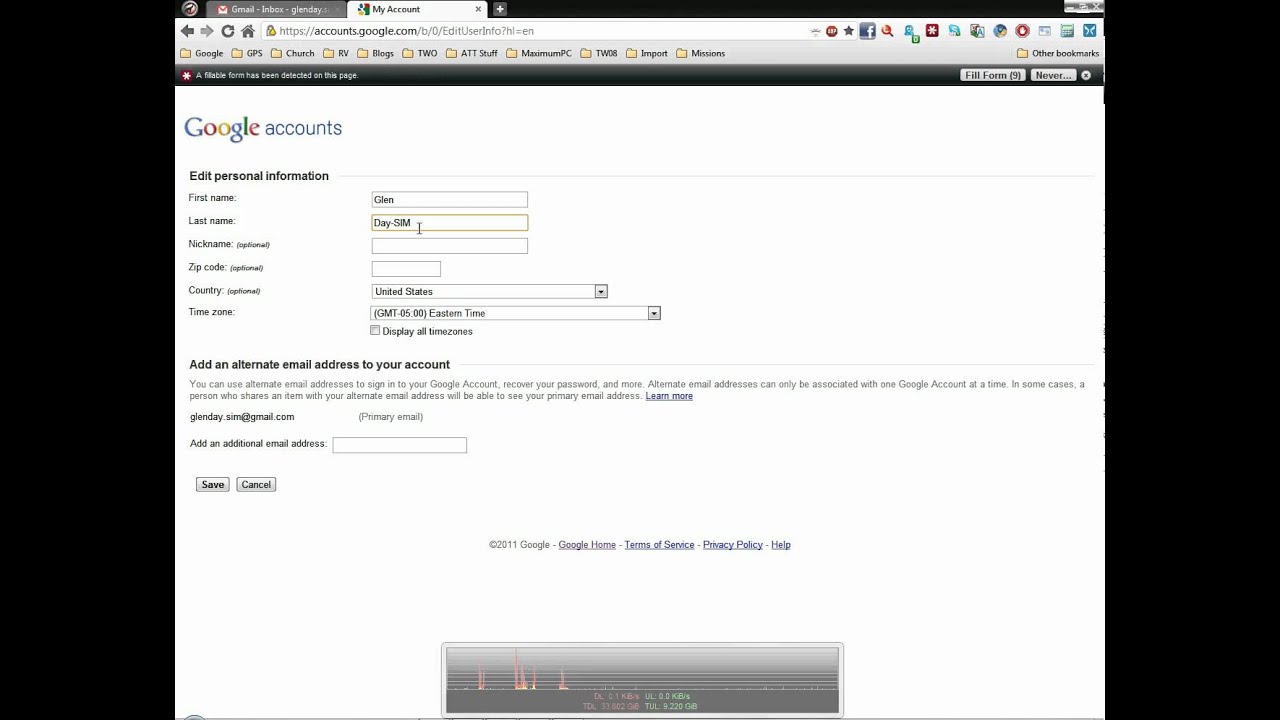
Task: Open the Google bookmarks folder
Action: pyautogui.click(x=201, y=53)
